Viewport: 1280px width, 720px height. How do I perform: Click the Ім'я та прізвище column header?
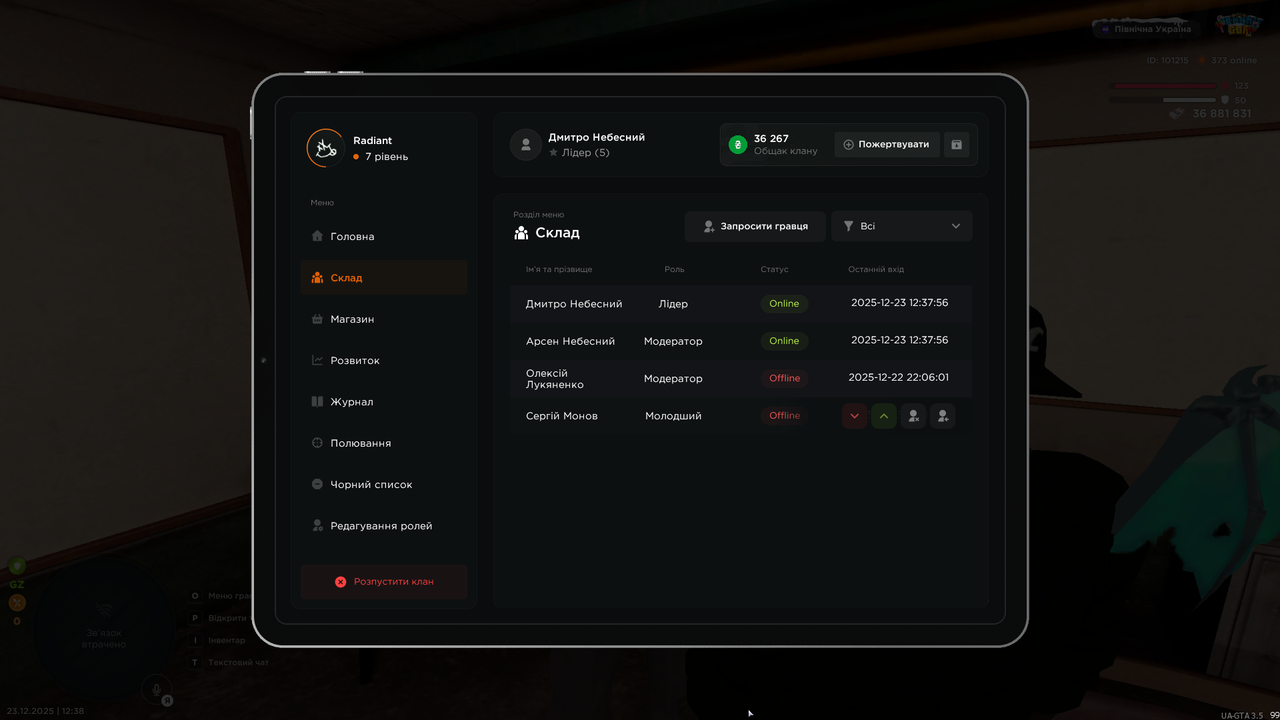[559, 269]
